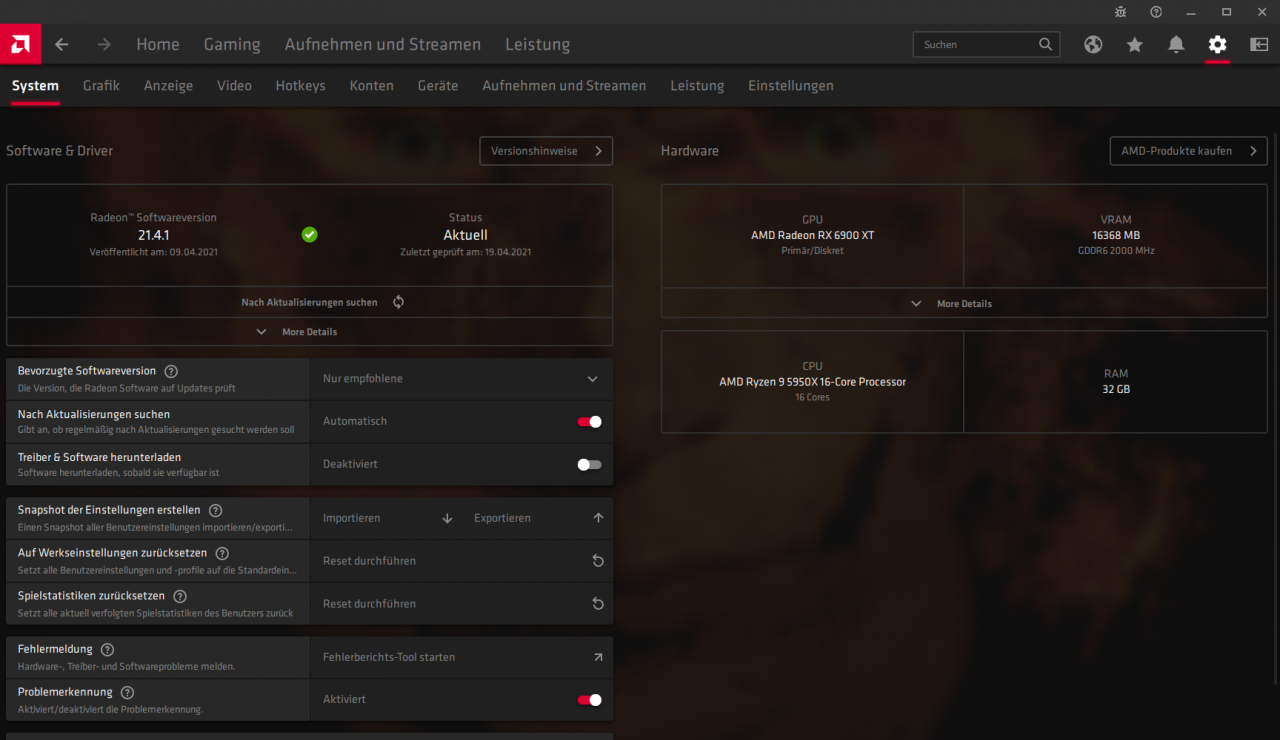Click the 32 GB RAM value
Viewport: 1280px width, 740px height.
pos(1116,389)
